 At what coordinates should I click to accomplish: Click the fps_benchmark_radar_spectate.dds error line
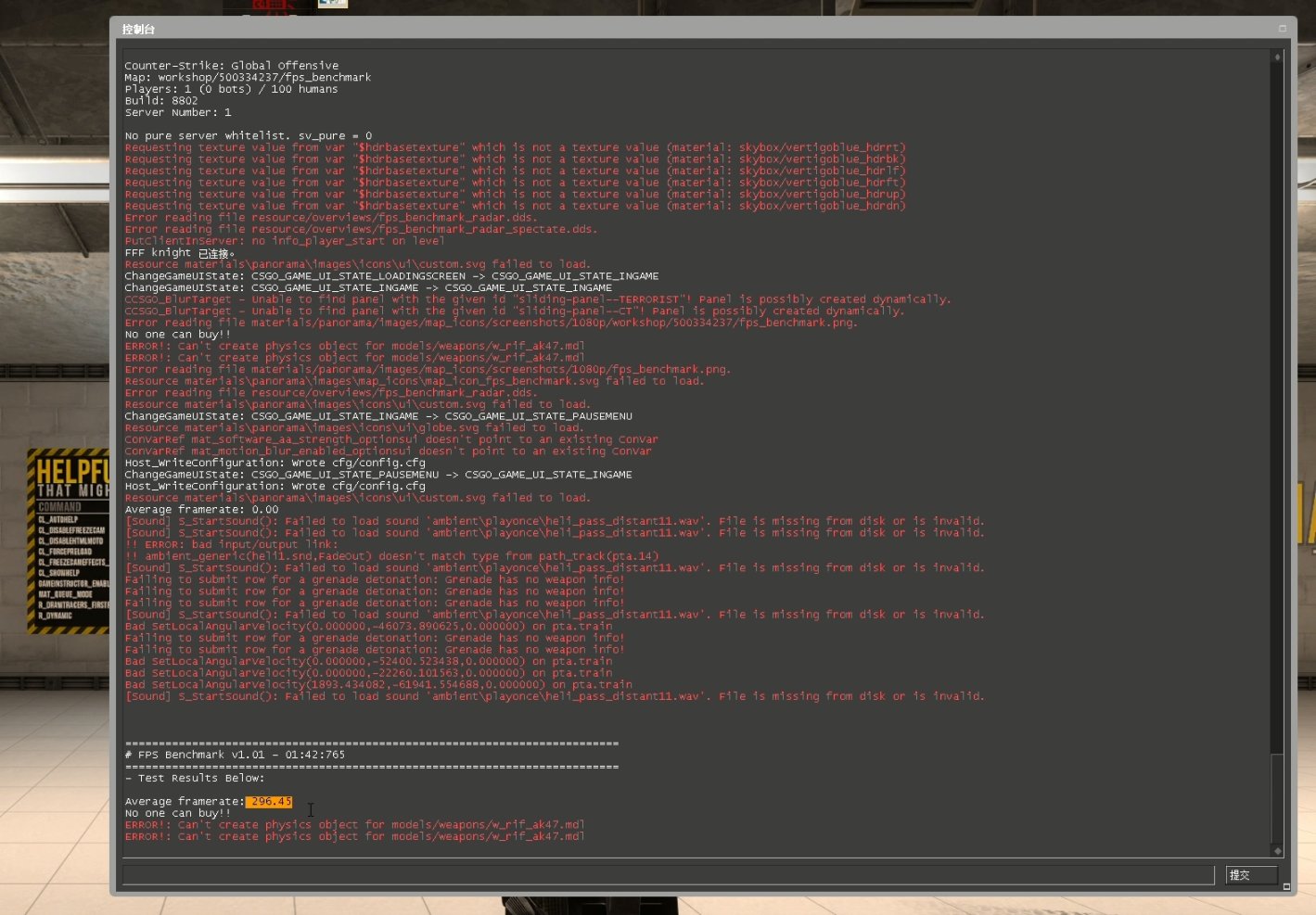click(x=361, y=229)
